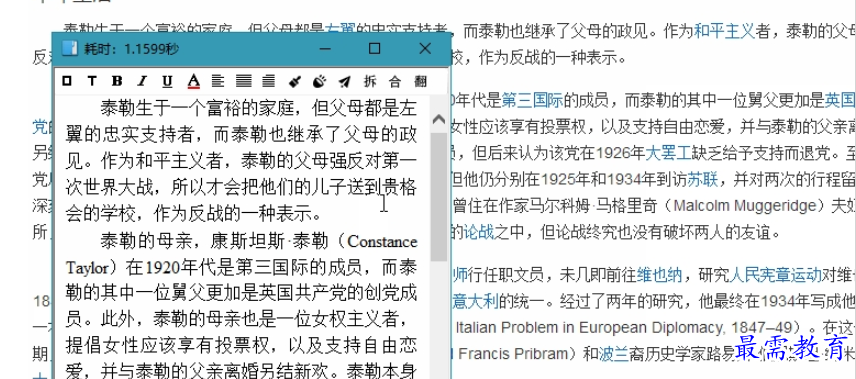Viewport: 856px width, 379px height.
Task: Open the 人民宪章运动 link on the webpage
Action: [776, 275]
